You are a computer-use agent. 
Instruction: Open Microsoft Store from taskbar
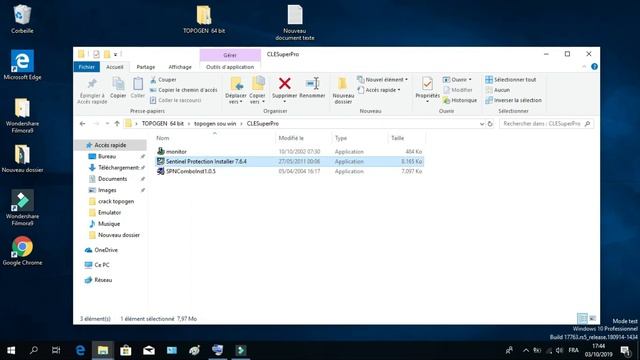[126, 350]
